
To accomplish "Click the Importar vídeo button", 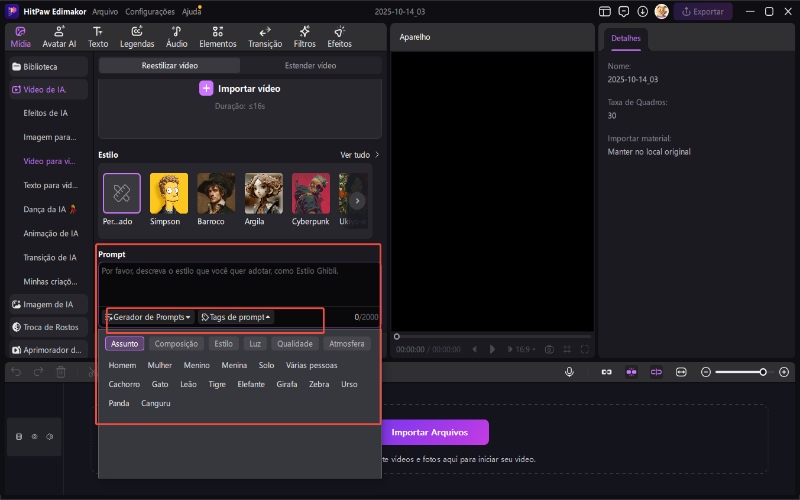I will click(239, 89).
